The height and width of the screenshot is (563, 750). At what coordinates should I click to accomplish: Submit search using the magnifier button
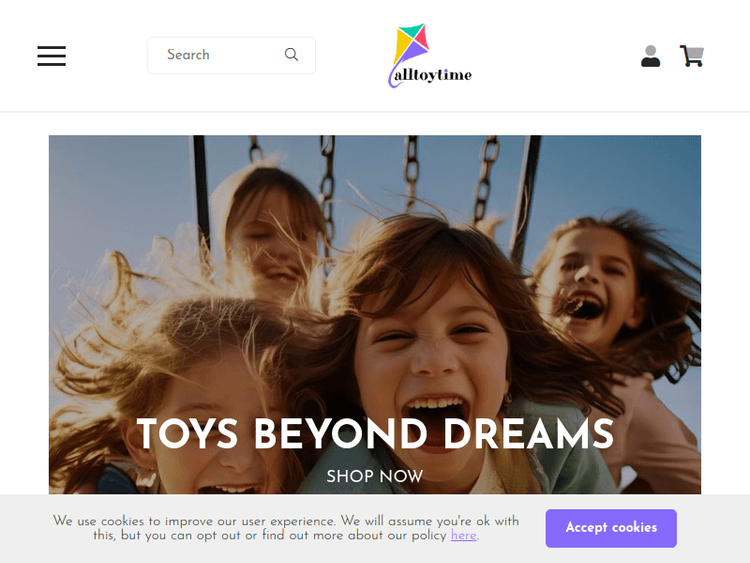291,55
